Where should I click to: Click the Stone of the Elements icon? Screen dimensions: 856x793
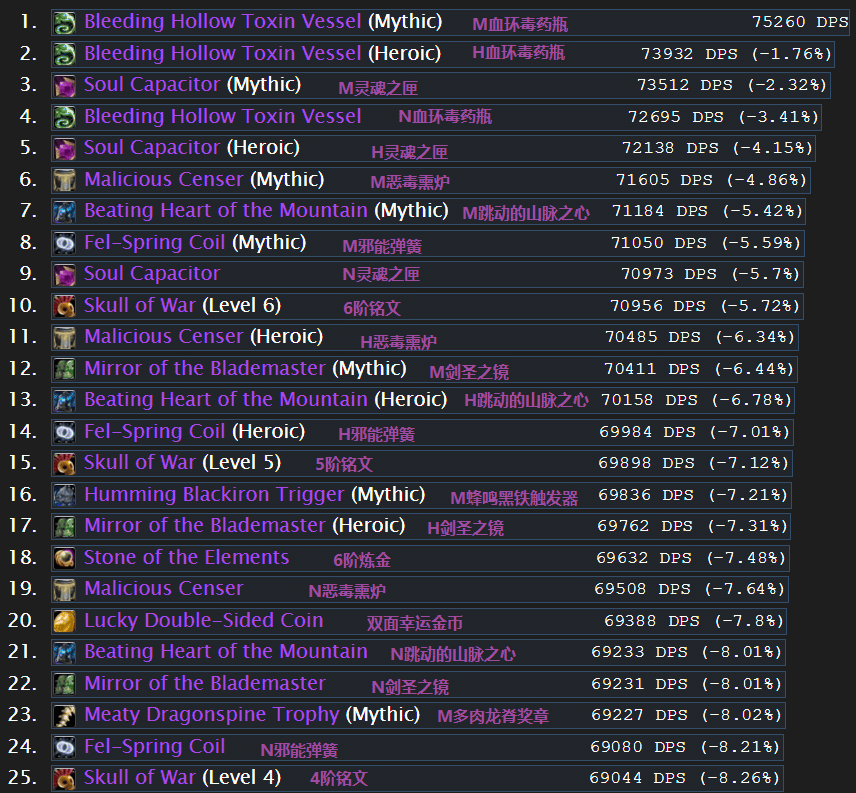(64, 558)
